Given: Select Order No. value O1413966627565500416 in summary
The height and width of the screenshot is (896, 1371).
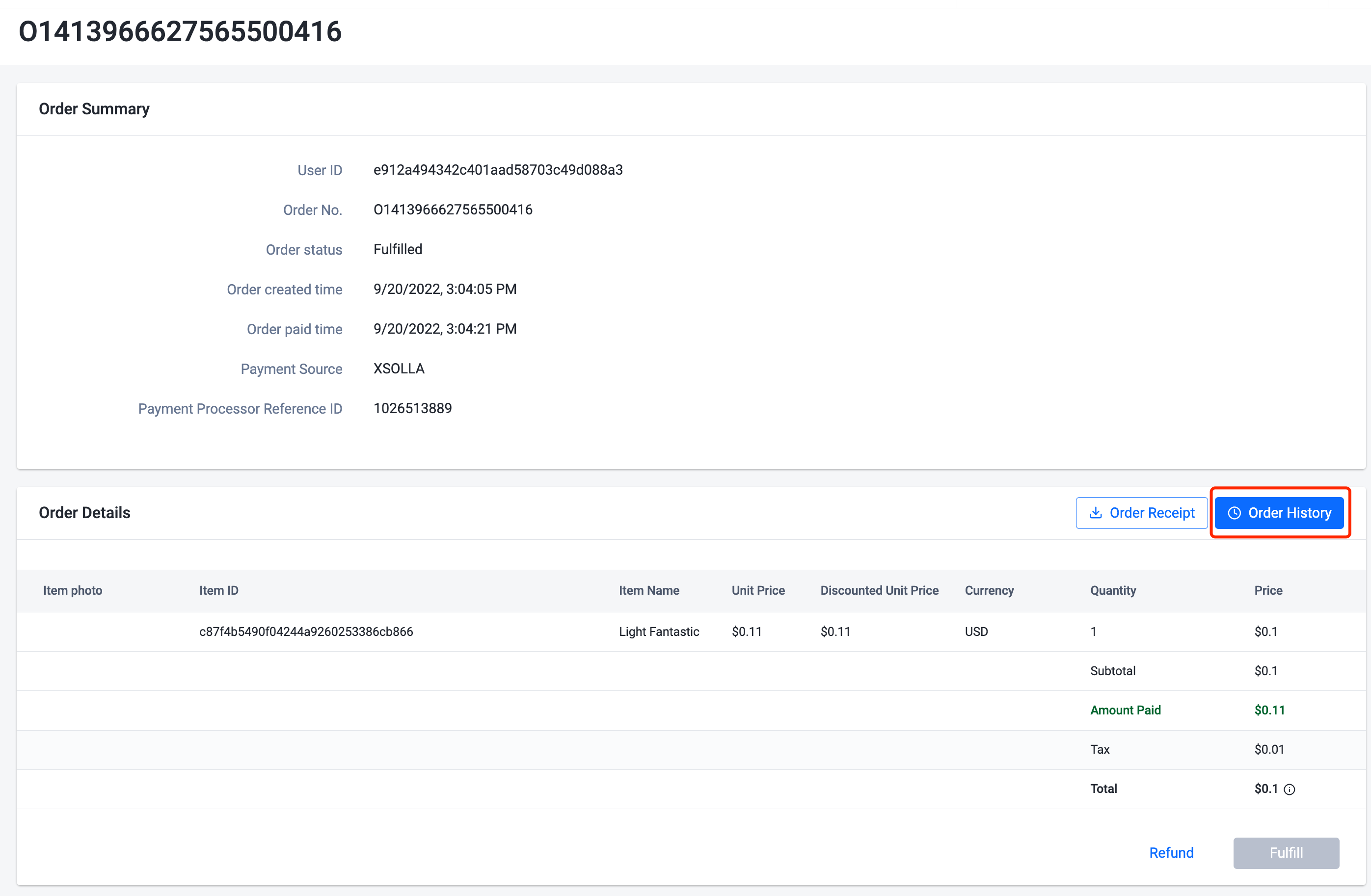Looking at the screenshot, I should point(453,210).
